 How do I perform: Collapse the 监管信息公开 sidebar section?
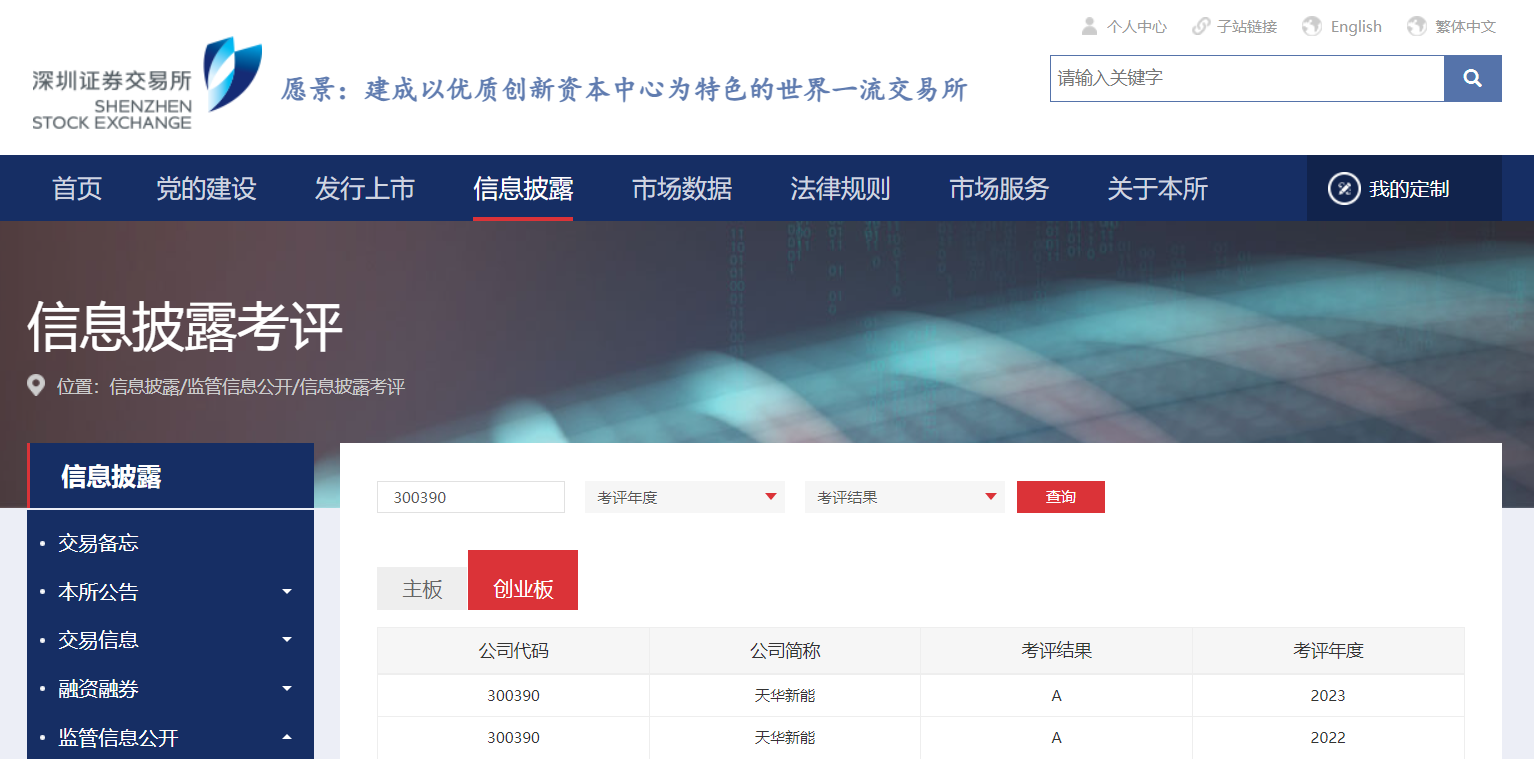[287, 738]
